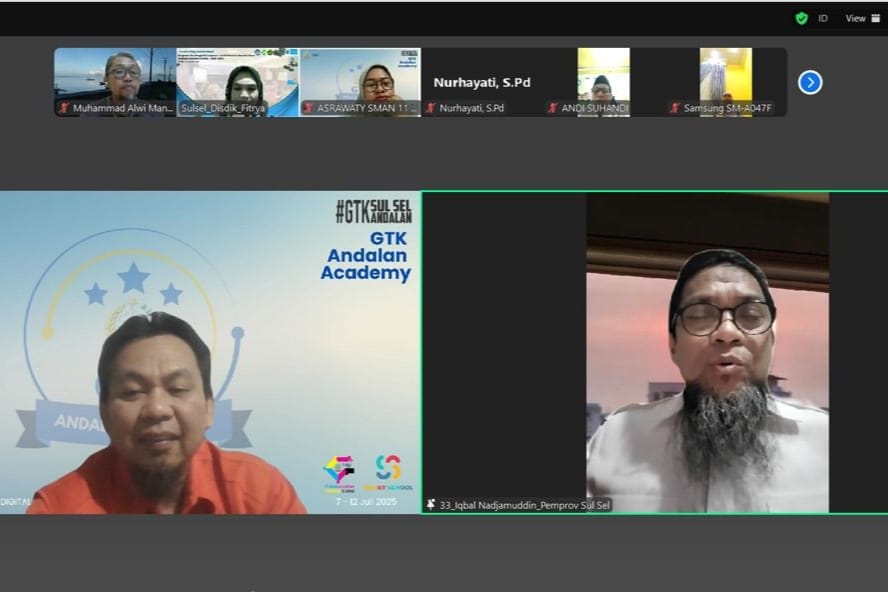
Task: Click muted mic icon on ASRAWATY SMAN 11
Action: coord(308,108)
